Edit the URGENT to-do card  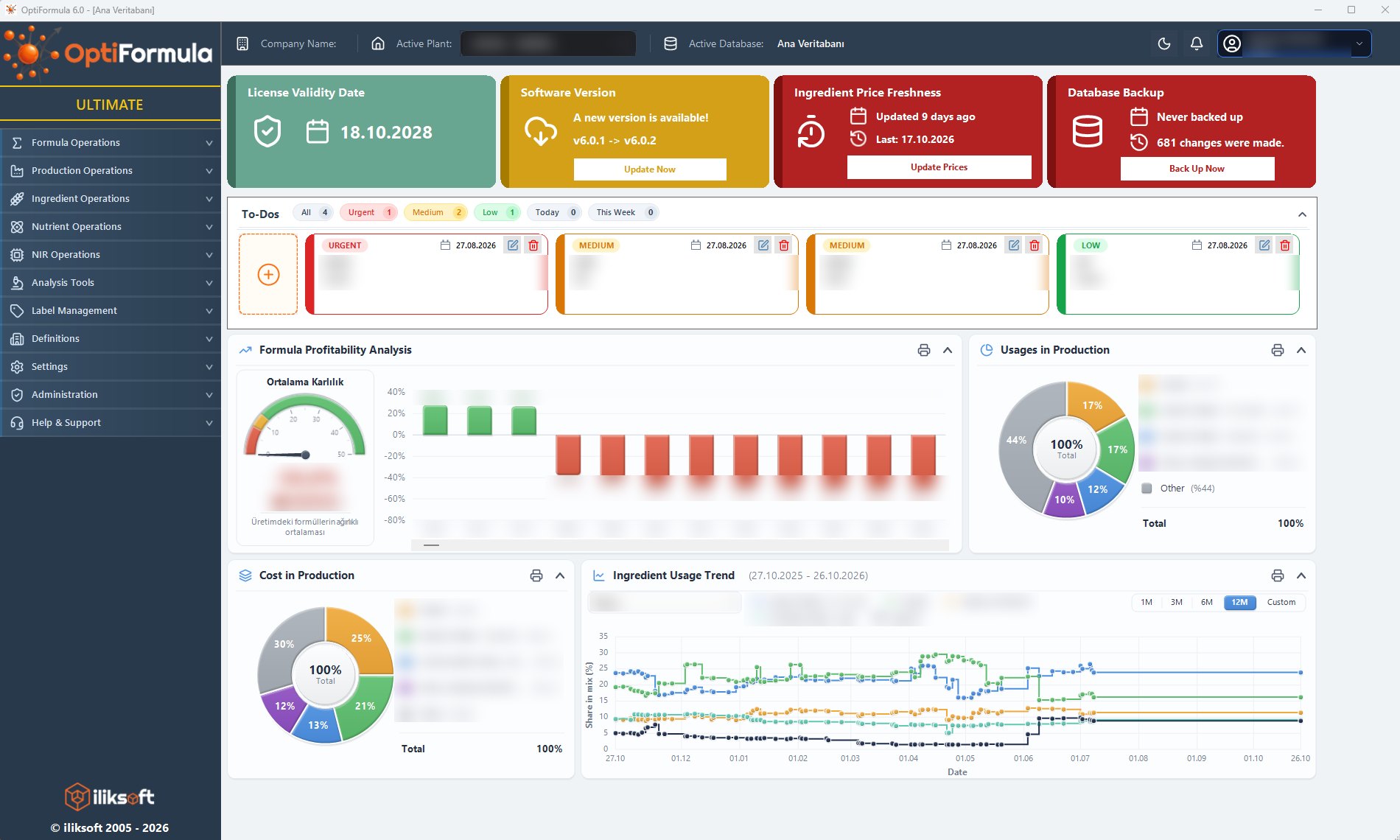[x=513, y=245]
